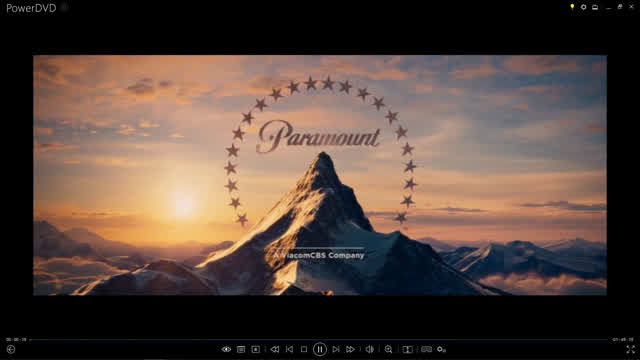The width and height of the screenshot is (640, 360).
Task: Close the PowerDVD window
Action: (631, 7)
